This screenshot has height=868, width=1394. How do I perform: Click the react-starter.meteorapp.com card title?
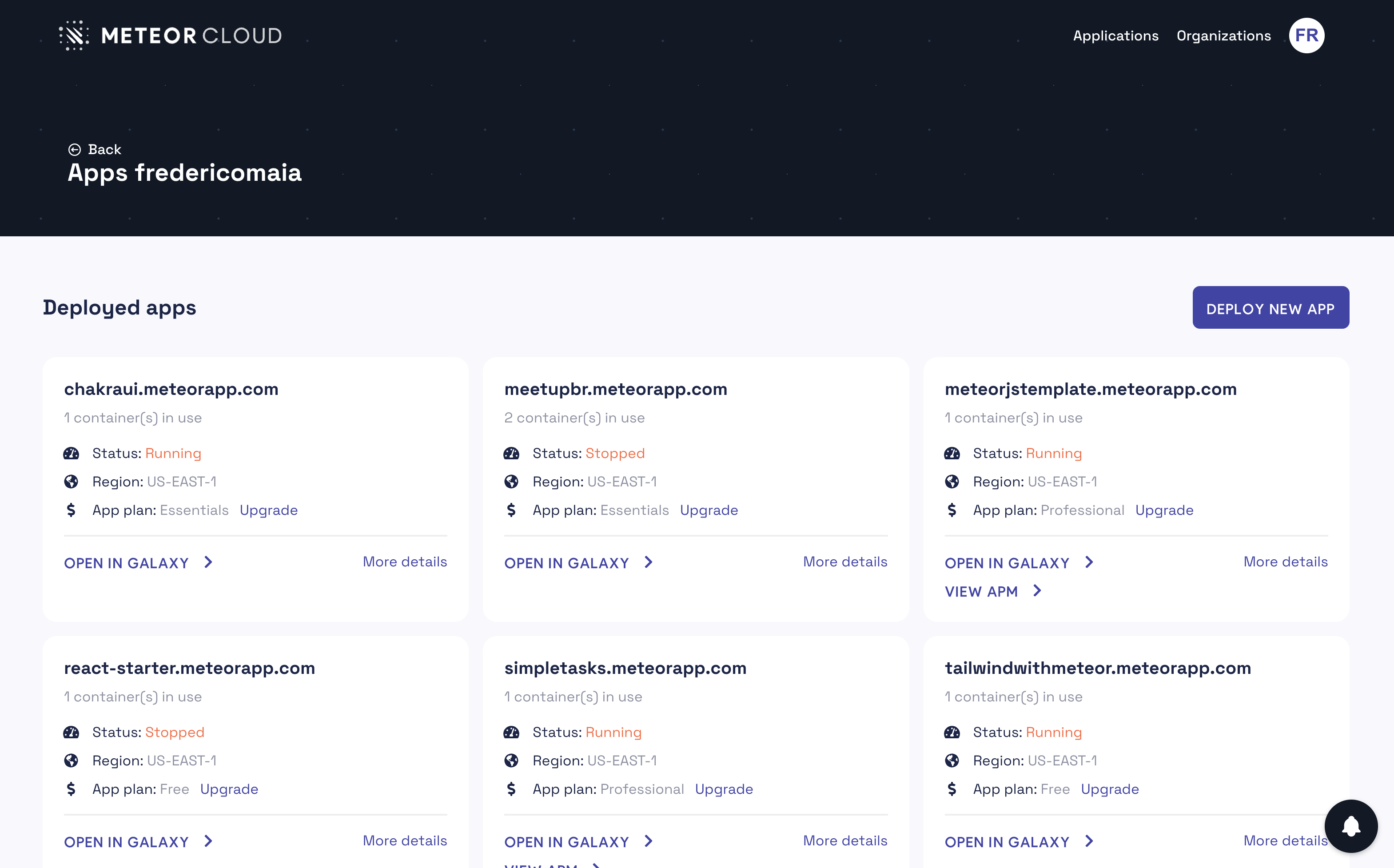point(189,668)
